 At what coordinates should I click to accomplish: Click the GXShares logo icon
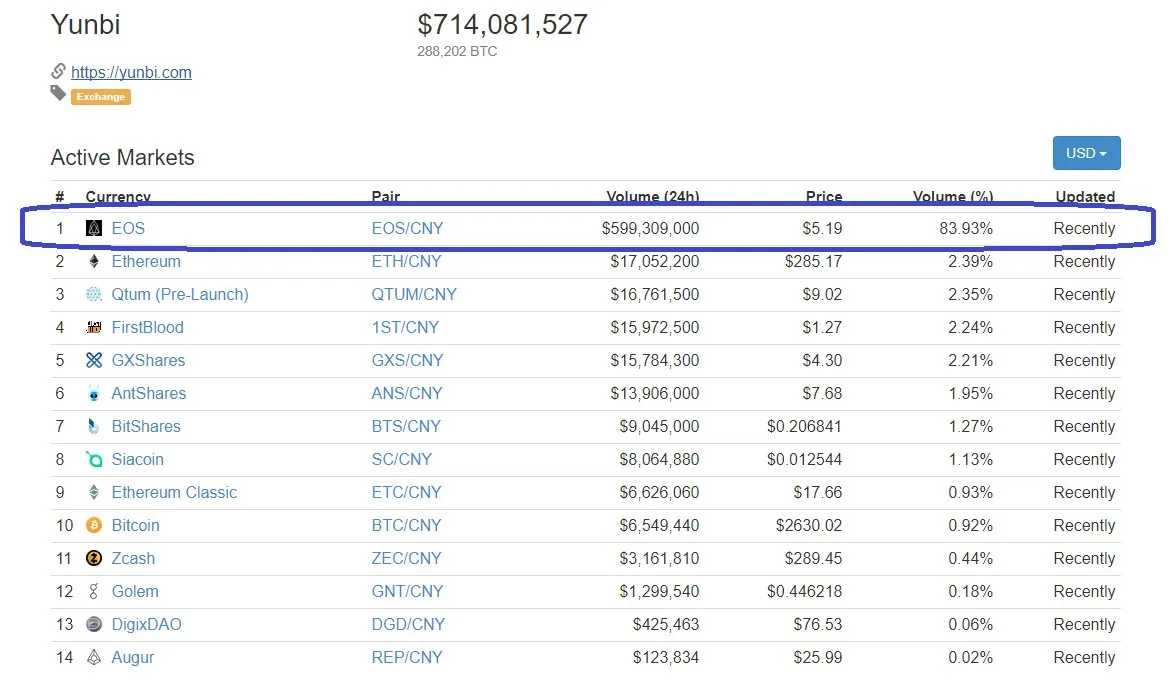[x=93, y=360]
